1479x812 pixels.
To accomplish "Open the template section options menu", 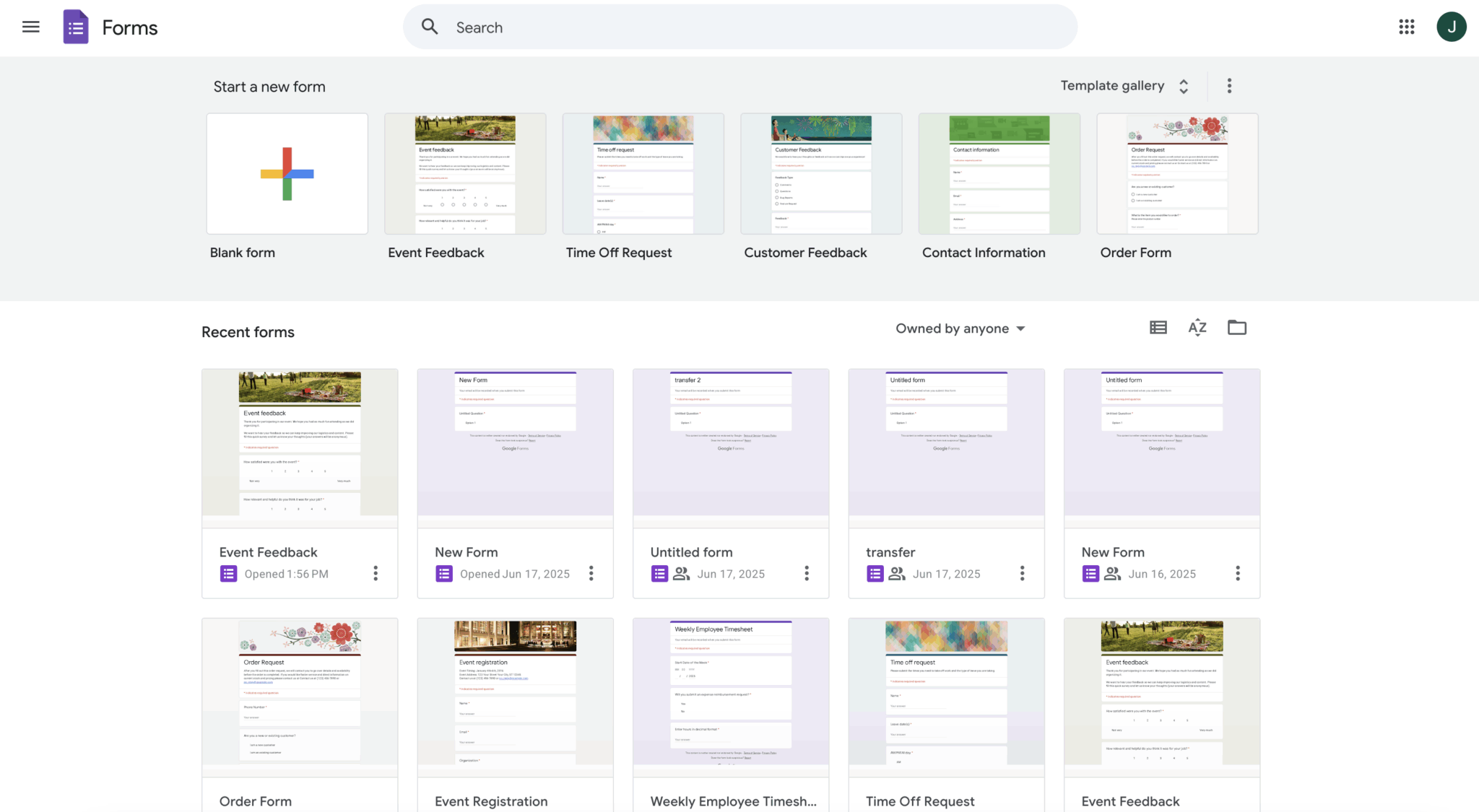I will [1228, 85].
